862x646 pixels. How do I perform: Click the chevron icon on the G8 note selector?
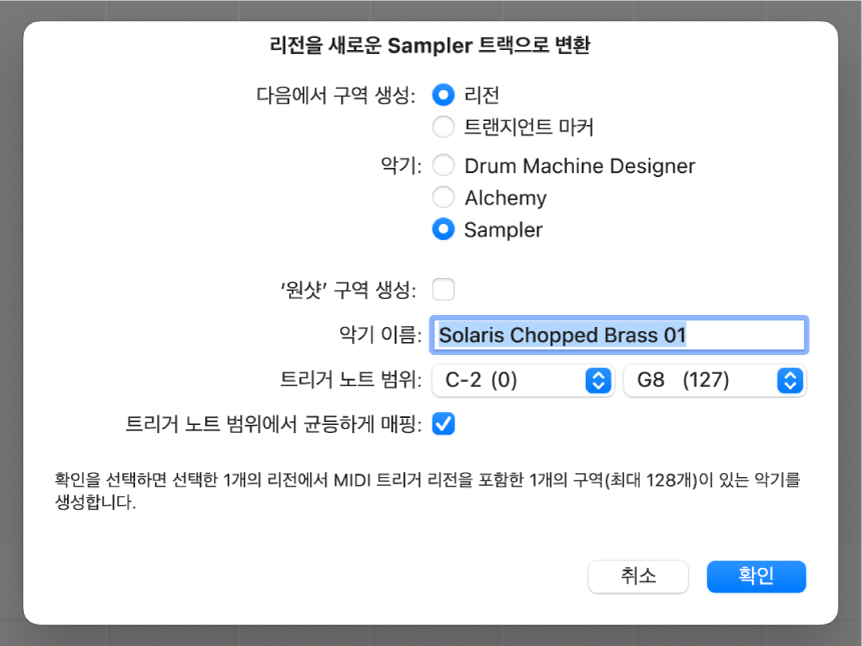pyautogui.click(x=788, y=381)
